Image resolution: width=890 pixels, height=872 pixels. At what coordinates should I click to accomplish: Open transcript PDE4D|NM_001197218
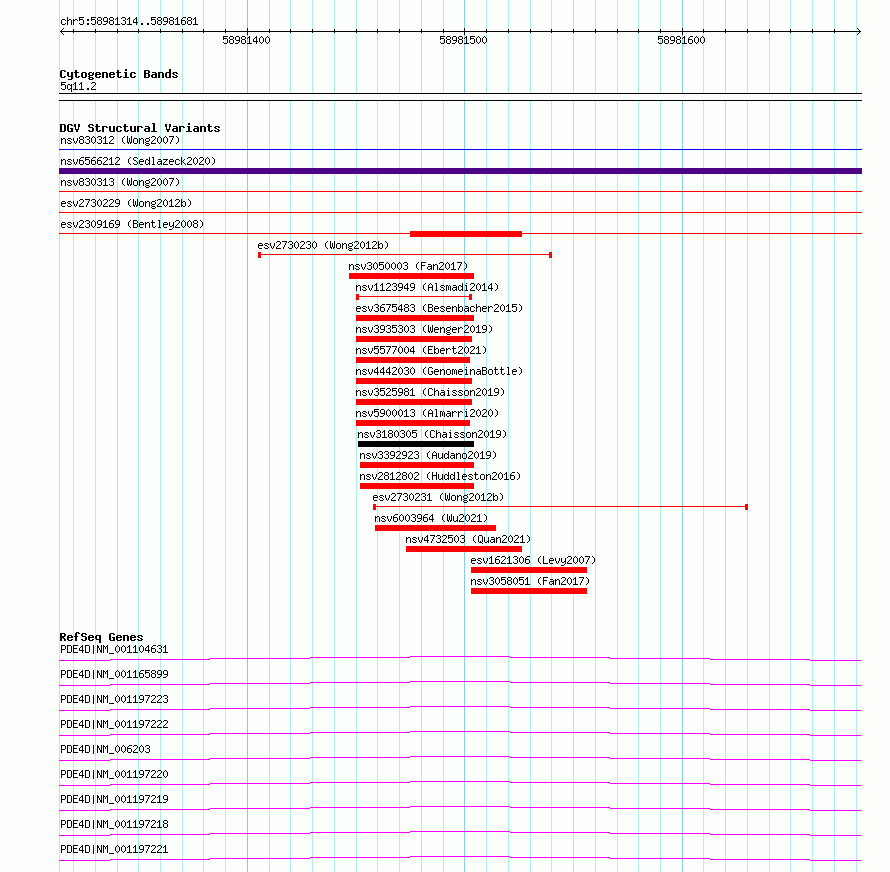tap(114, 824)
